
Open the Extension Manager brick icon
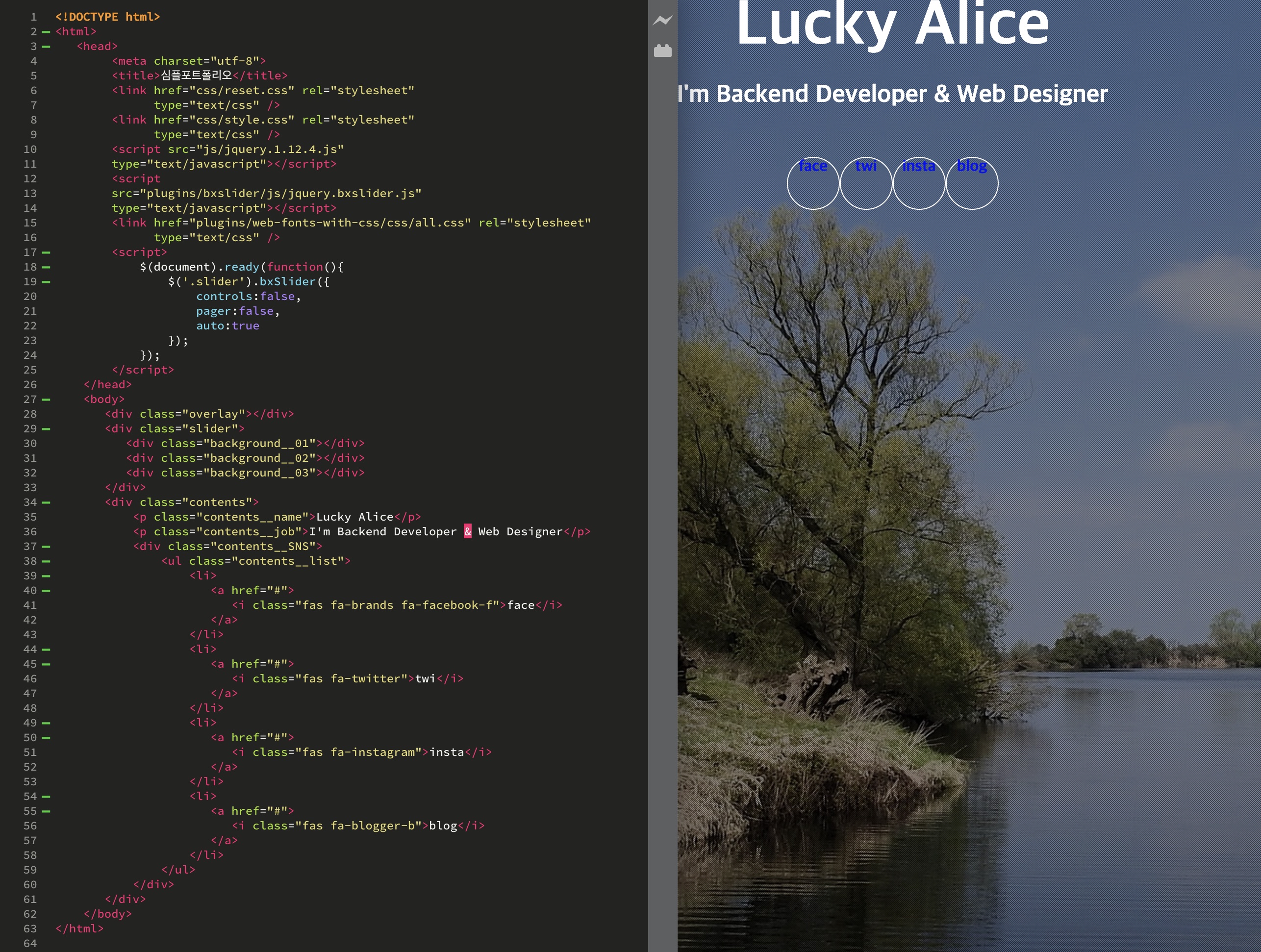pyautogui.click(x=662, y=50)
